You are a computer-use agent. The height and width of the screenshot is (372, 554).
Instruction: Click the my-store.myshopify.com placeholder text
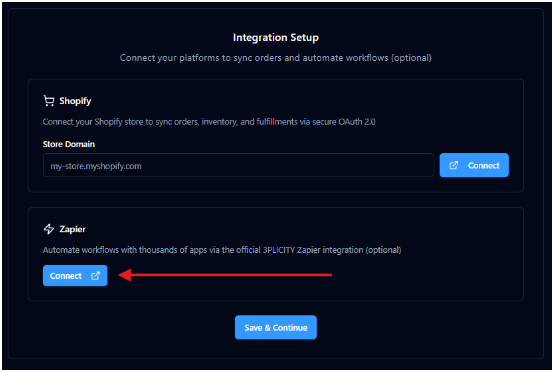(x=96, y=166)
